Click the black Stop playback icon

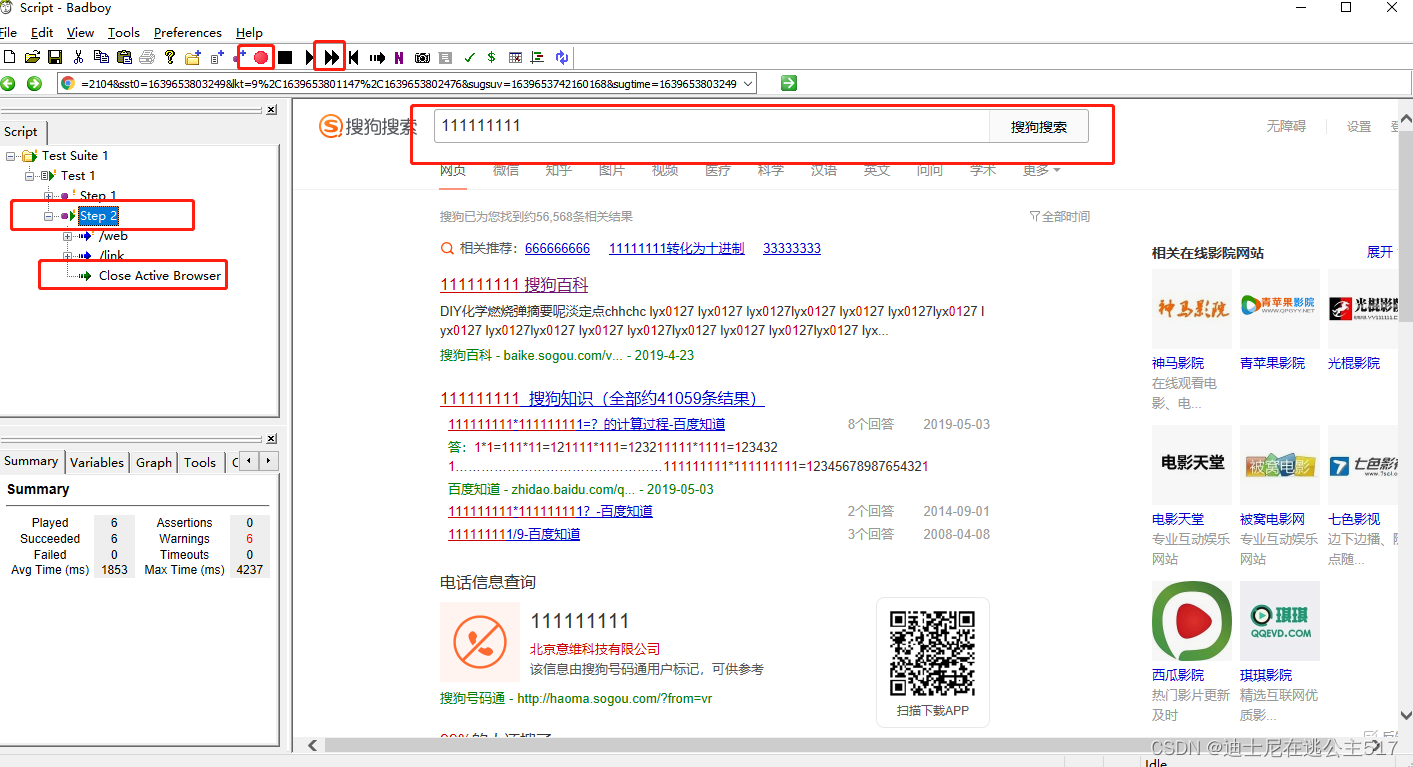click(284, 57)
